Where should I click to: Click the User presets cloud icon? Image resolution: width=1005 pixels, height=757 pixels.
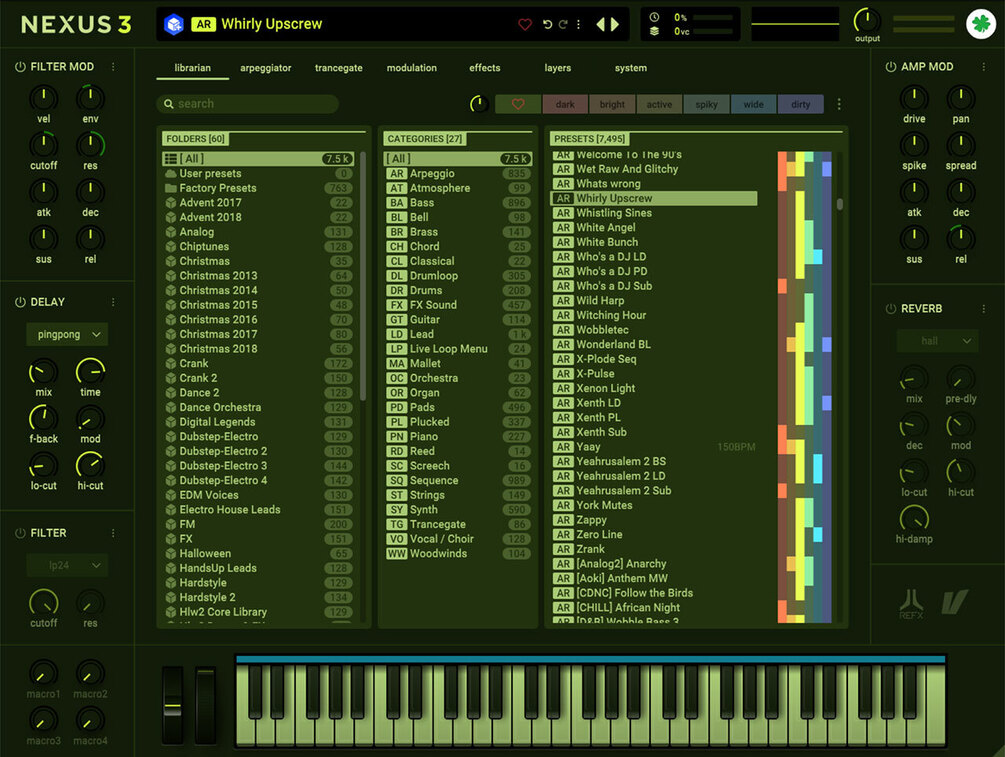tap(170, 174)
